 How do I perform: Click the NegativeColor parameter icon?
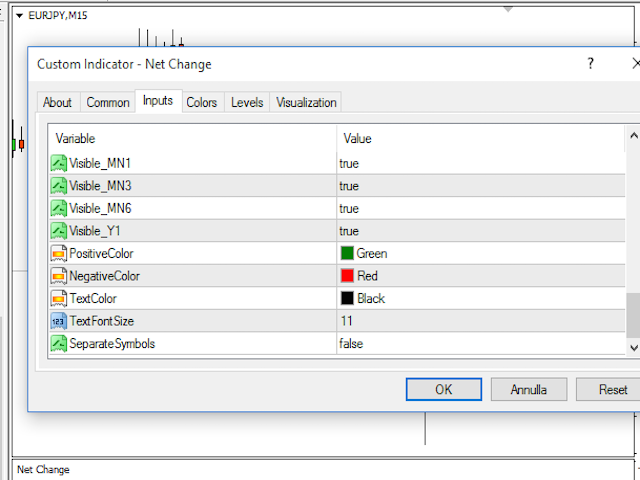pos(59,276)
